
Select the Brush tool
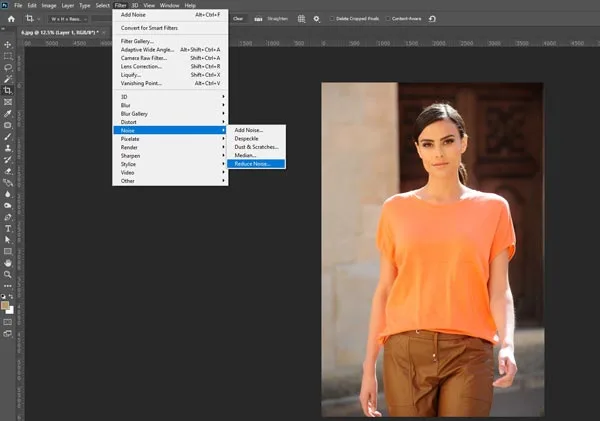[x=8, y=136]
